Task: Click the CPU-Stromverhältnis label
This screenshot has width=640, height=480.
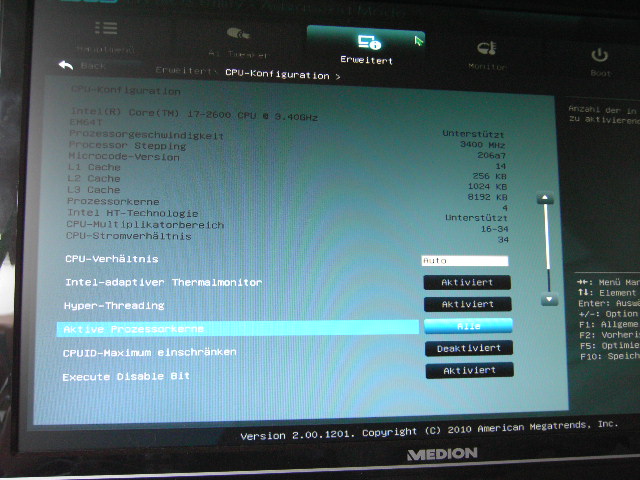Action: coord(129,236)
